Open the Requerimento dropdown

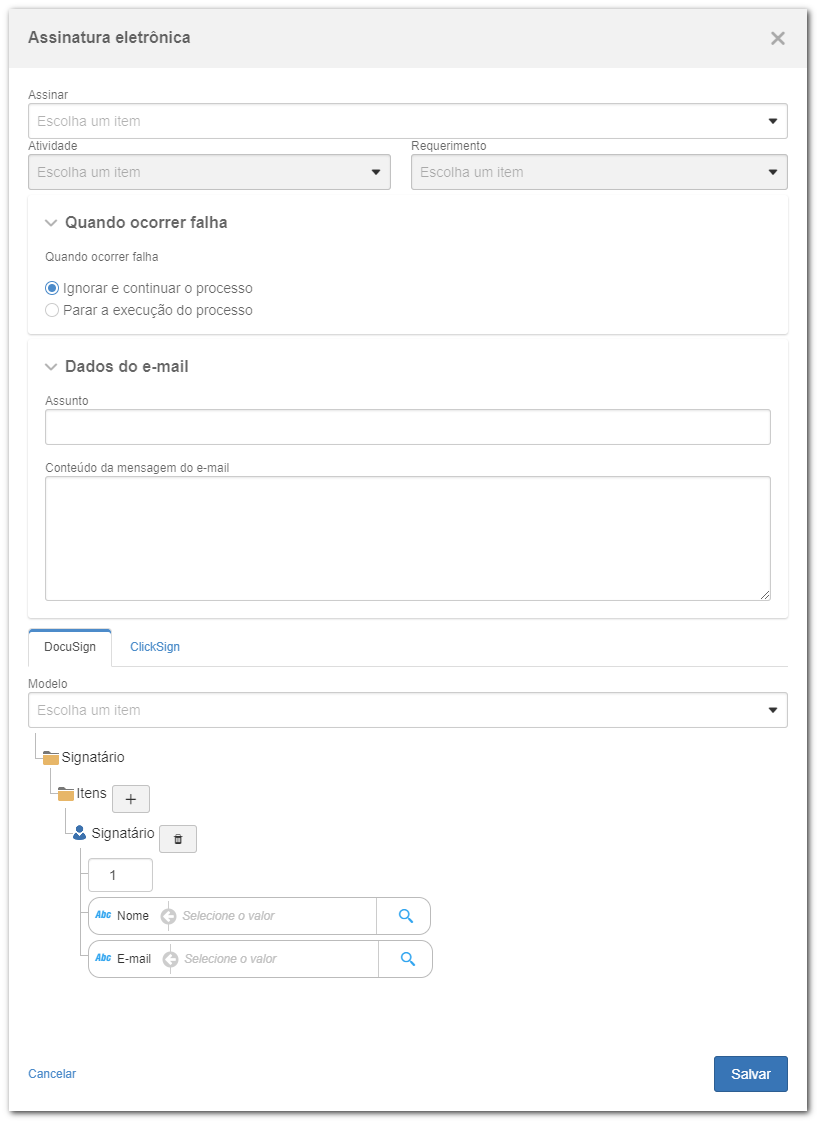tap(599, 172)
